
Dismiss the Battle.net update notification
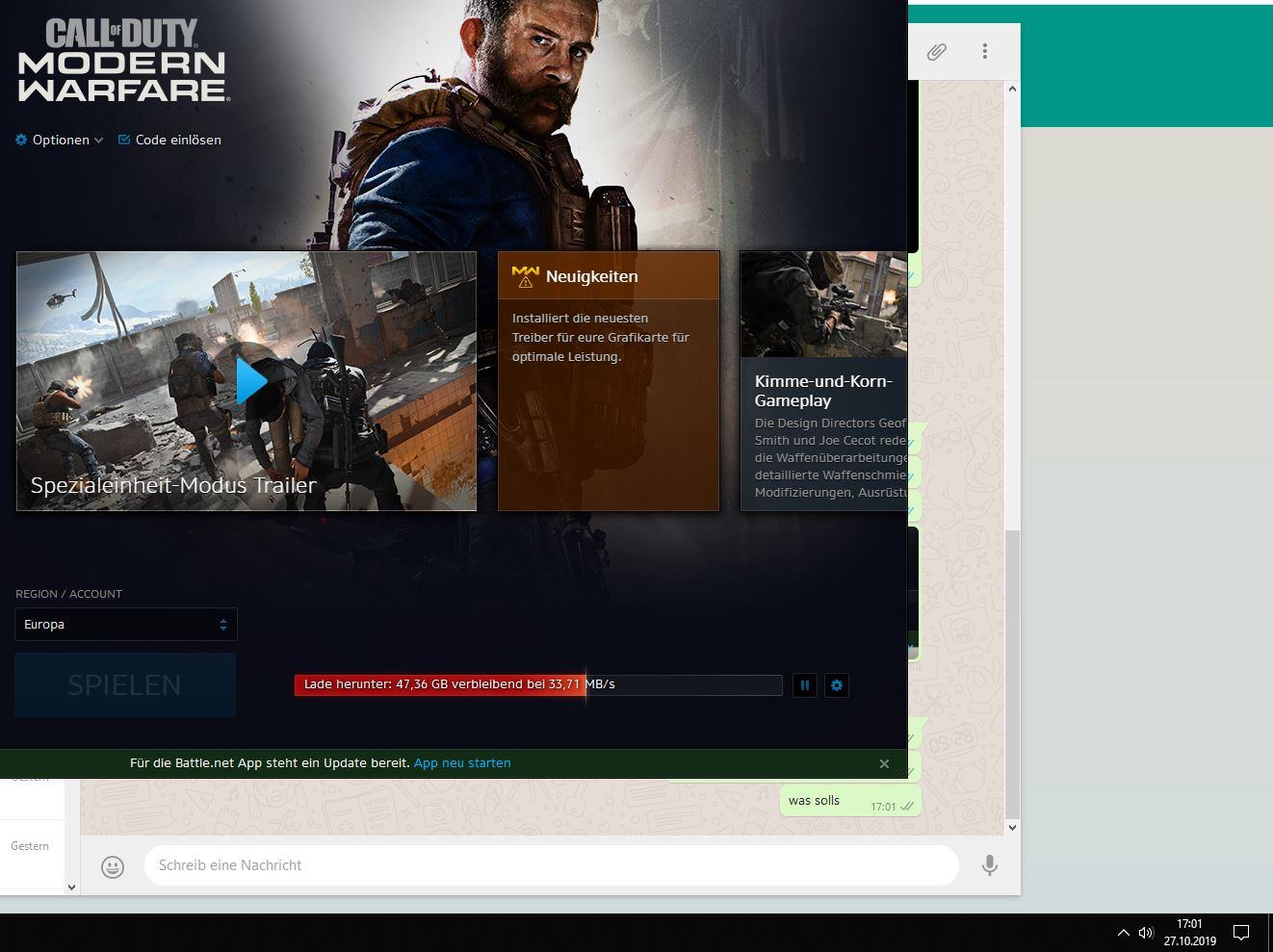884,763
